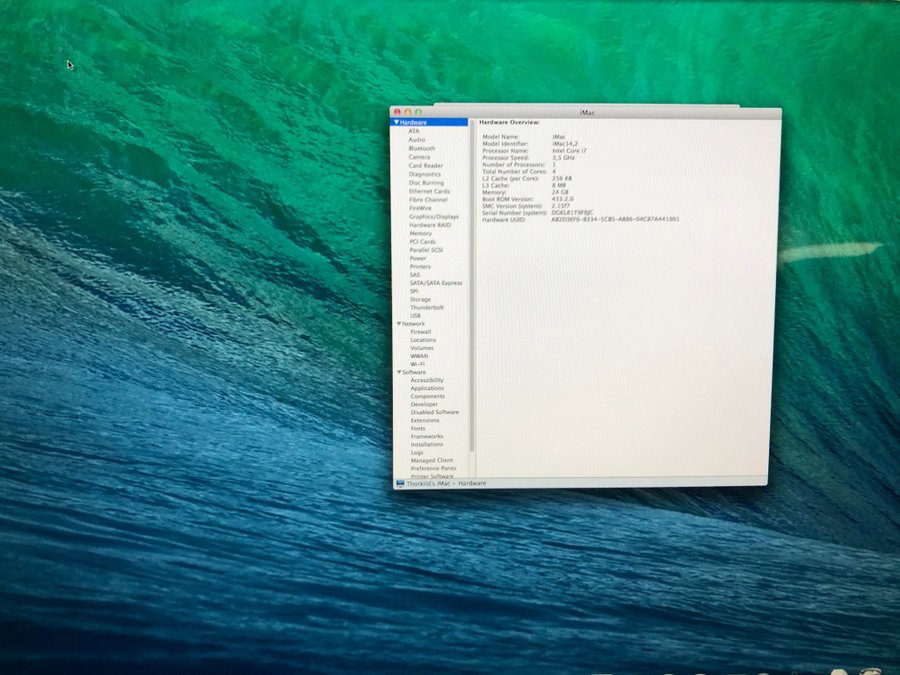Select Accessibility under Software
Screen dimensions: 900x675
pos(427,380)
